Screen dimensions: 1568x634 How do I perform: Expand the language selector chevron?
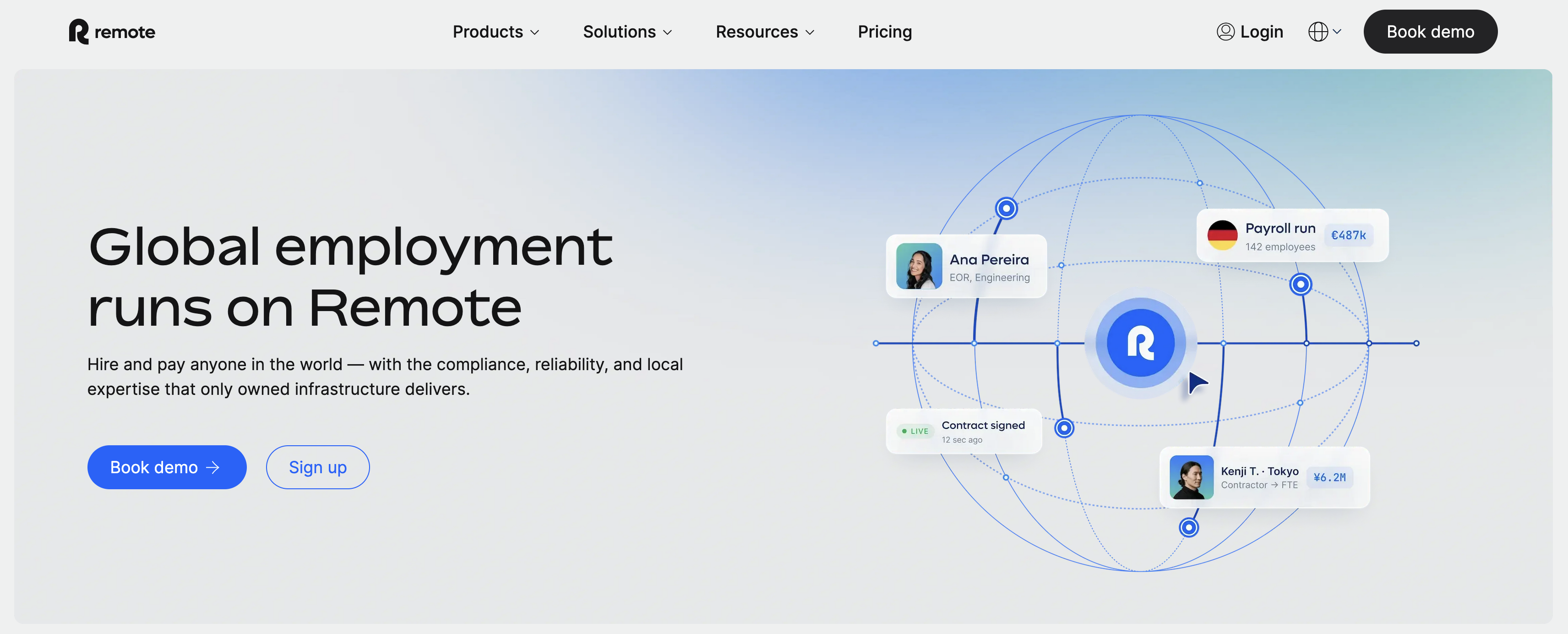pyautogui.click(x=1337, y=31)
